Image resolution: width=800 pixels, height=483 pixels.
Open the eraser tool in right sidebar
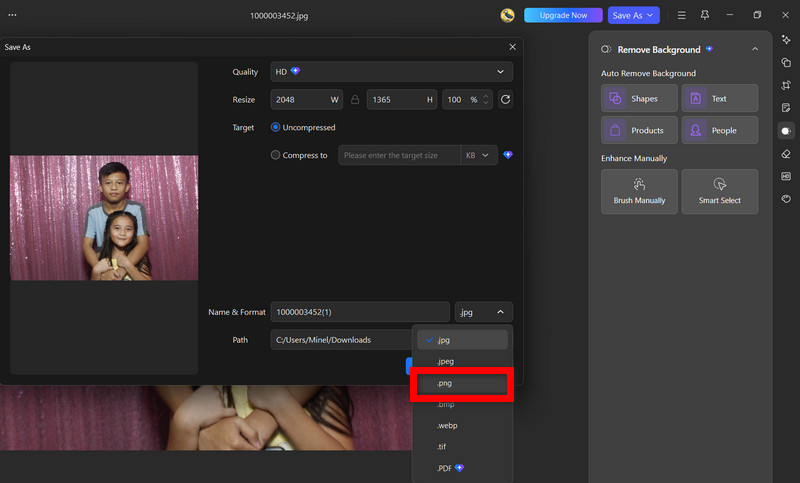786,154
